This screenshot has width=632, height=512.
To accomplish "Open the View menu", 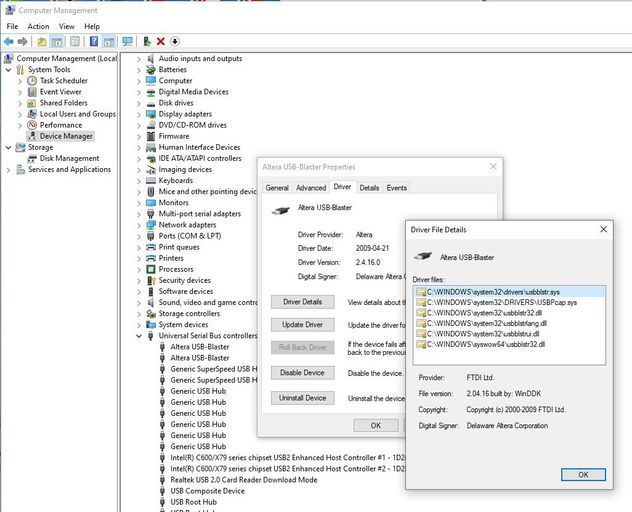I will click(67, 26).
